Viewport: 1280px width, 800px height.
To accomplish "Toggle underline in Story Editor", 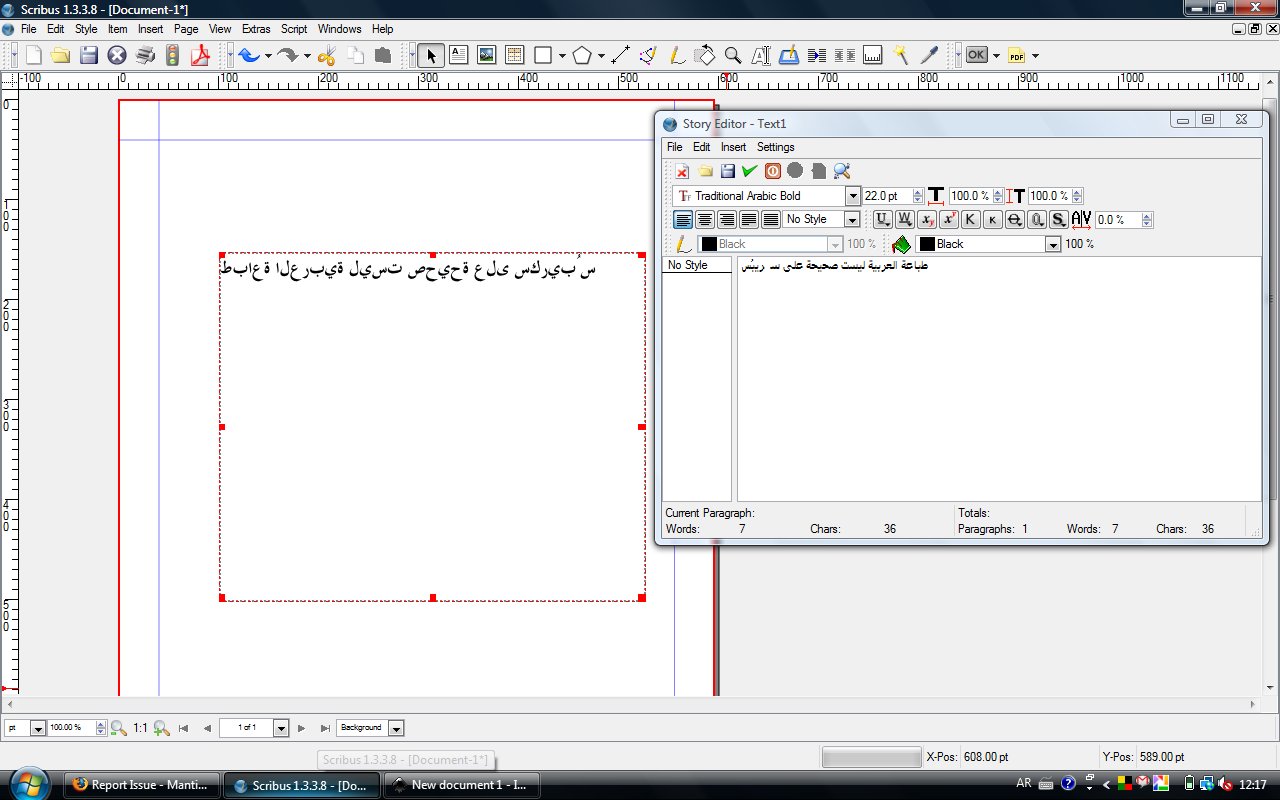I will click(882, 219).
